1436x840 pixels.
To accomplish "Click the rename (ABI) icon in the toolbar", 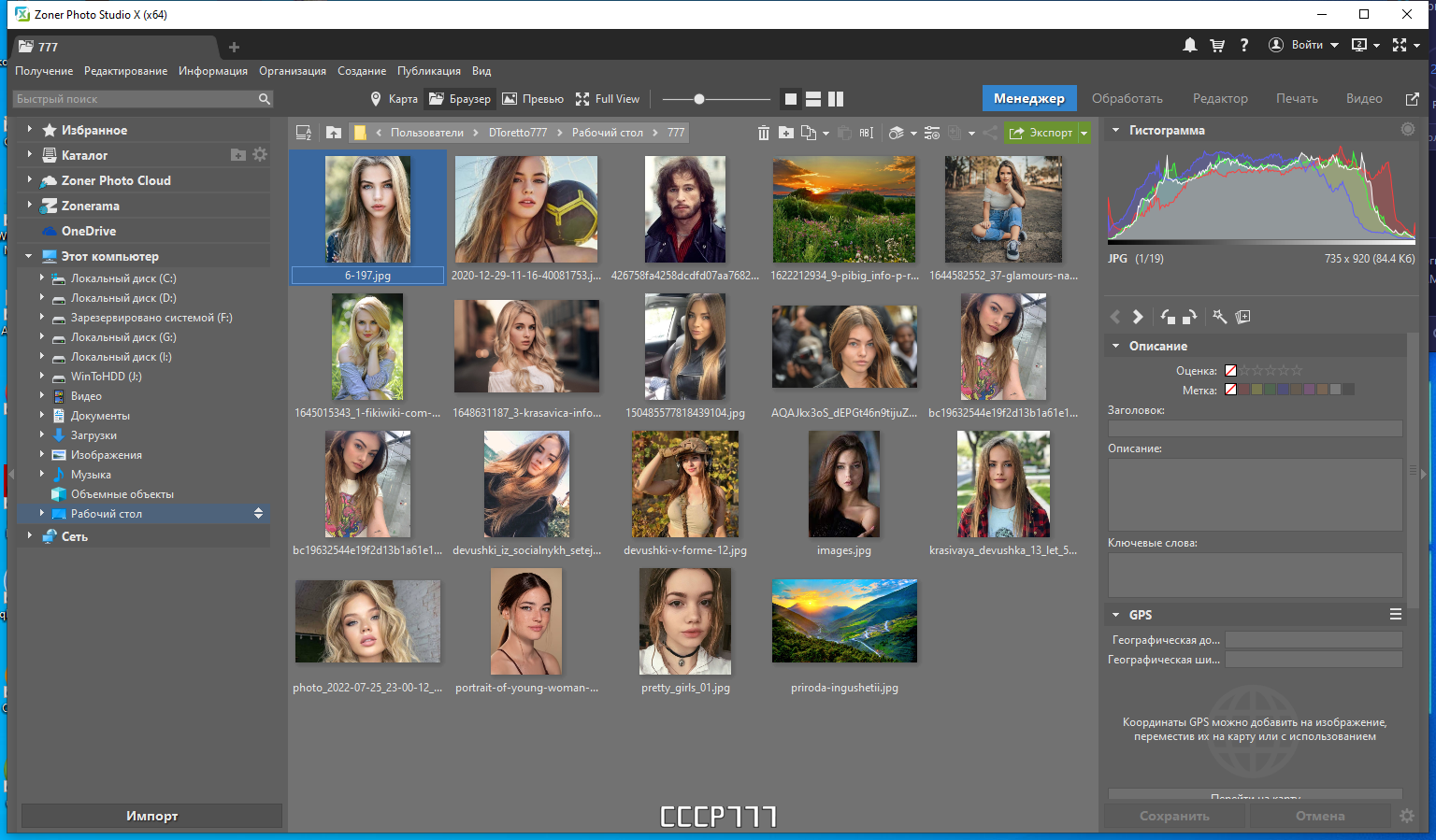I will coord(867,133).
